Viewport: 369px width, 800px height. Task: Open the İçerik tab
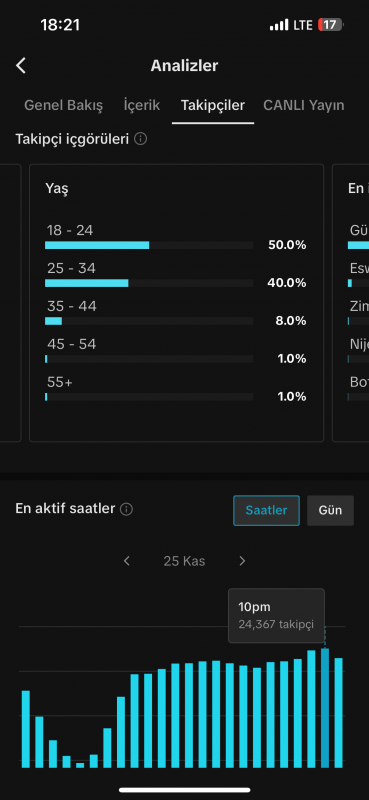[x=142, y=106]
